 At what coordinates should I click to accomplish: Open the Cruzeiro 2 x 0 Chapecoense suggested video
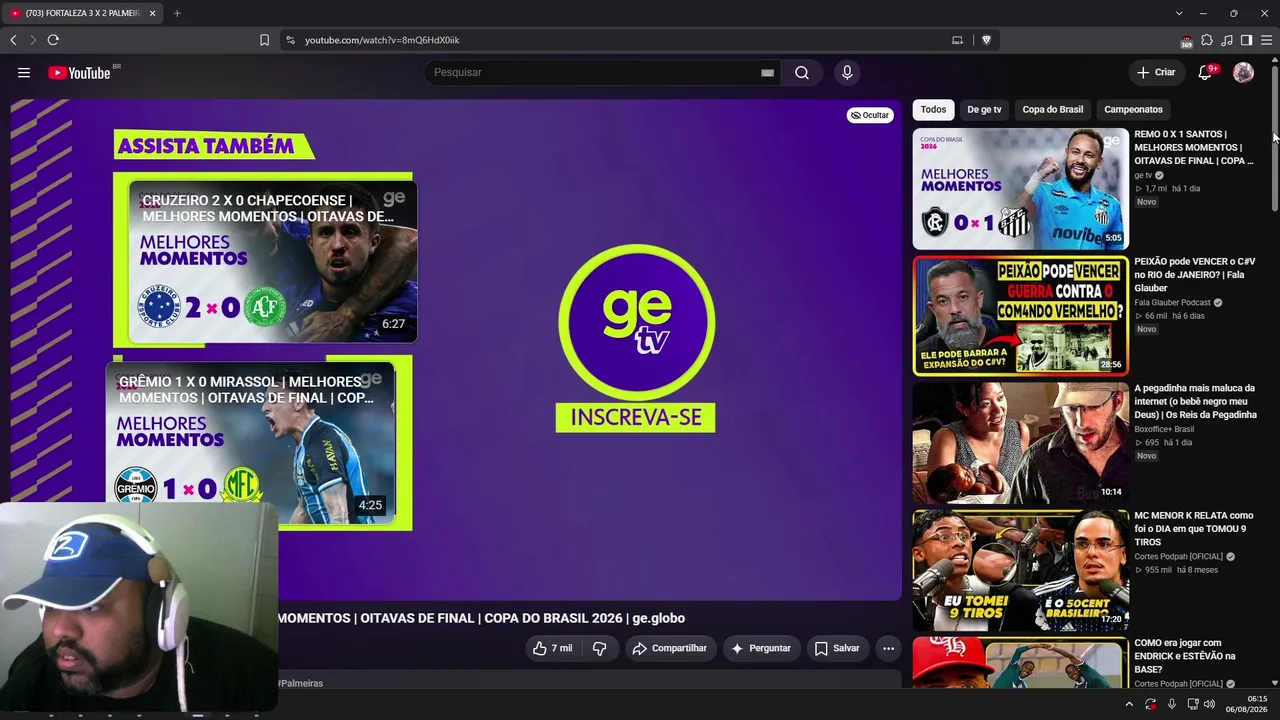(273, 261)
